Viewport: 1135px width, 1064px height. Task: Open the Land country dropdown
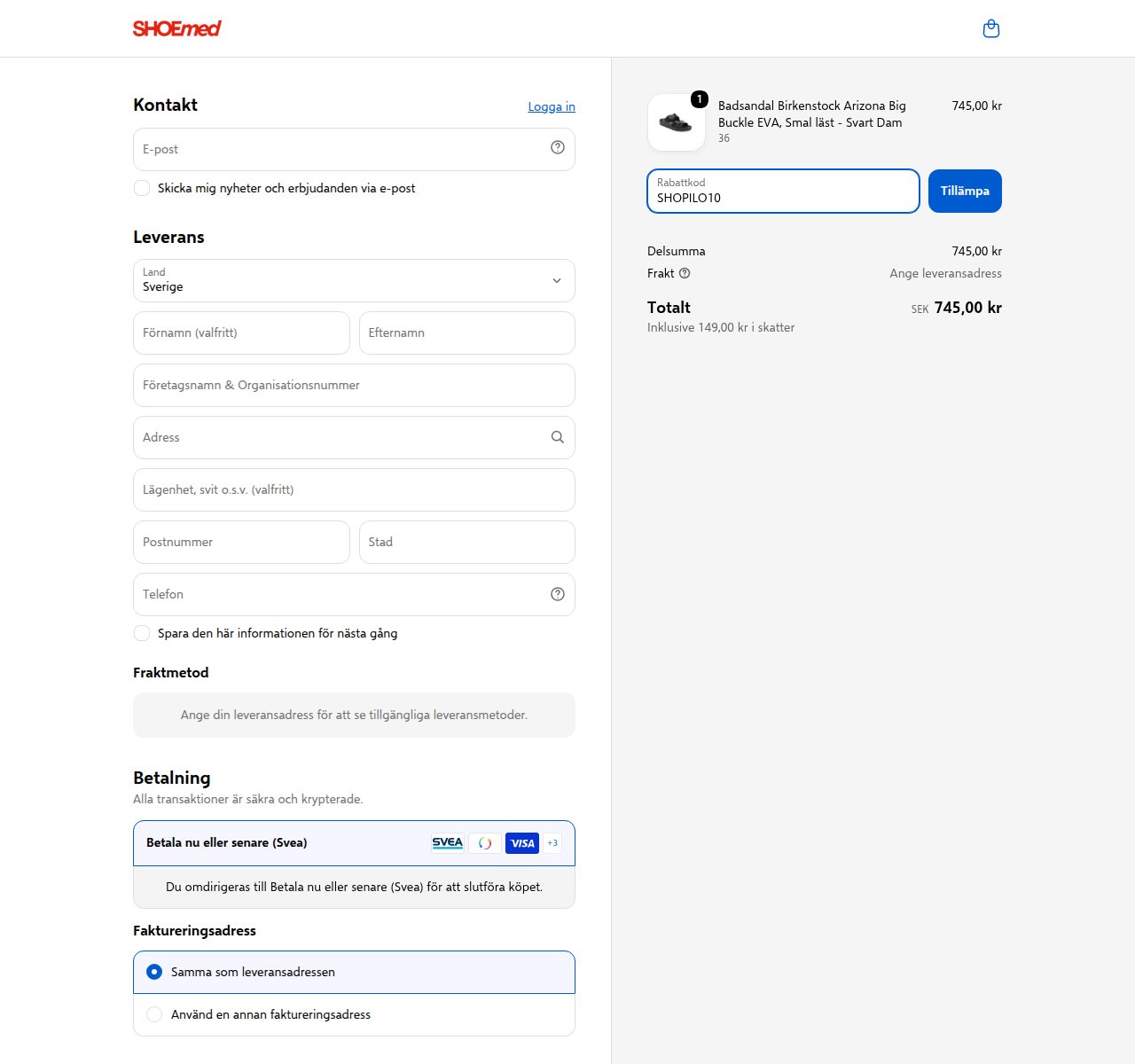pyautogui.click(x=354, y=280)
